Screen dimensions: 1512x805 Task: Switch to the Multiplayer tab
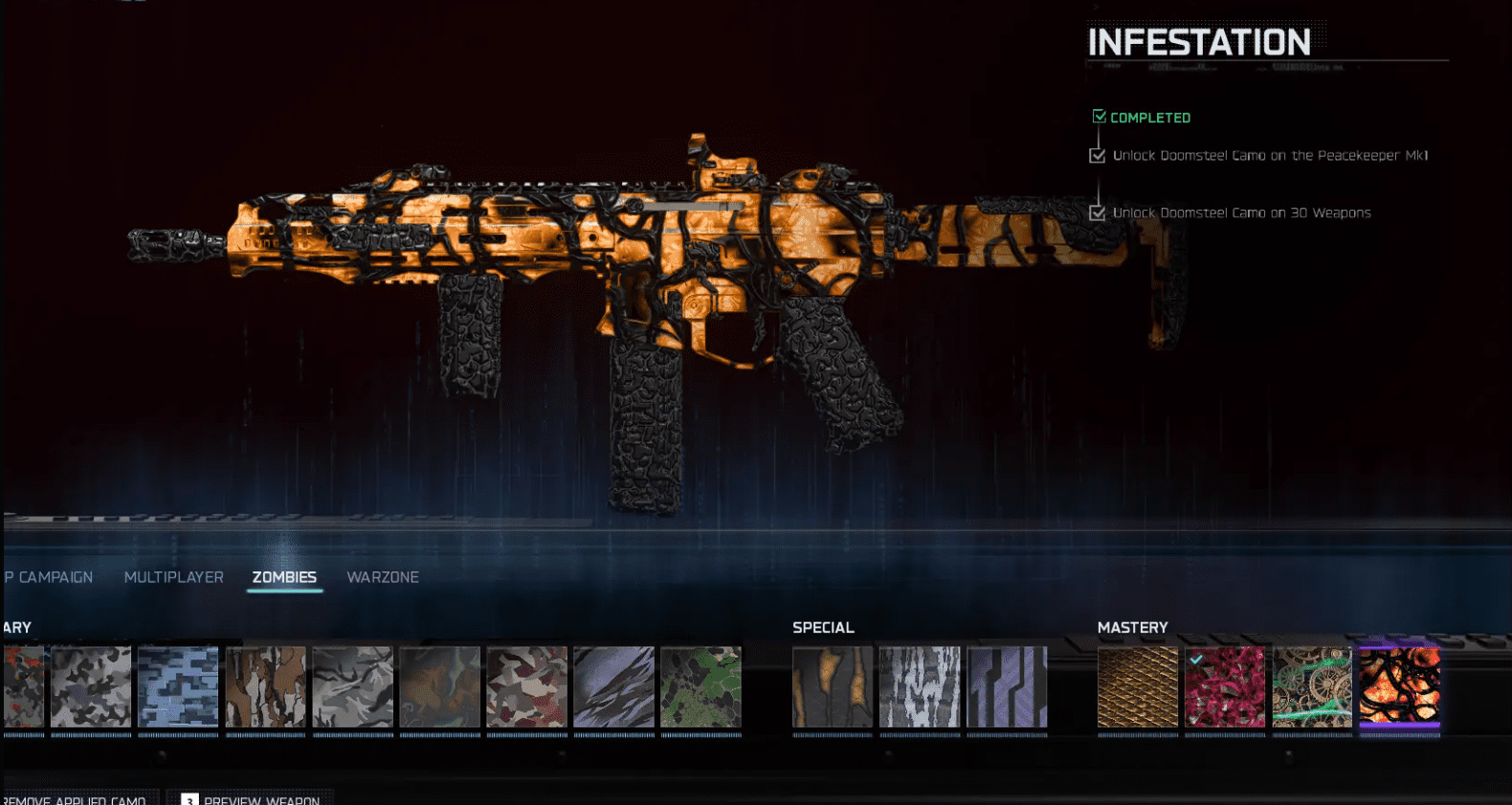pos(173,577)
